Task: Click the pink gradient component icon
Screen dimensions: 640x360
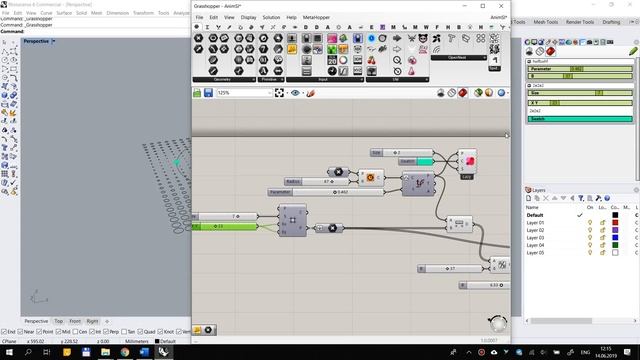Action: 332,38
